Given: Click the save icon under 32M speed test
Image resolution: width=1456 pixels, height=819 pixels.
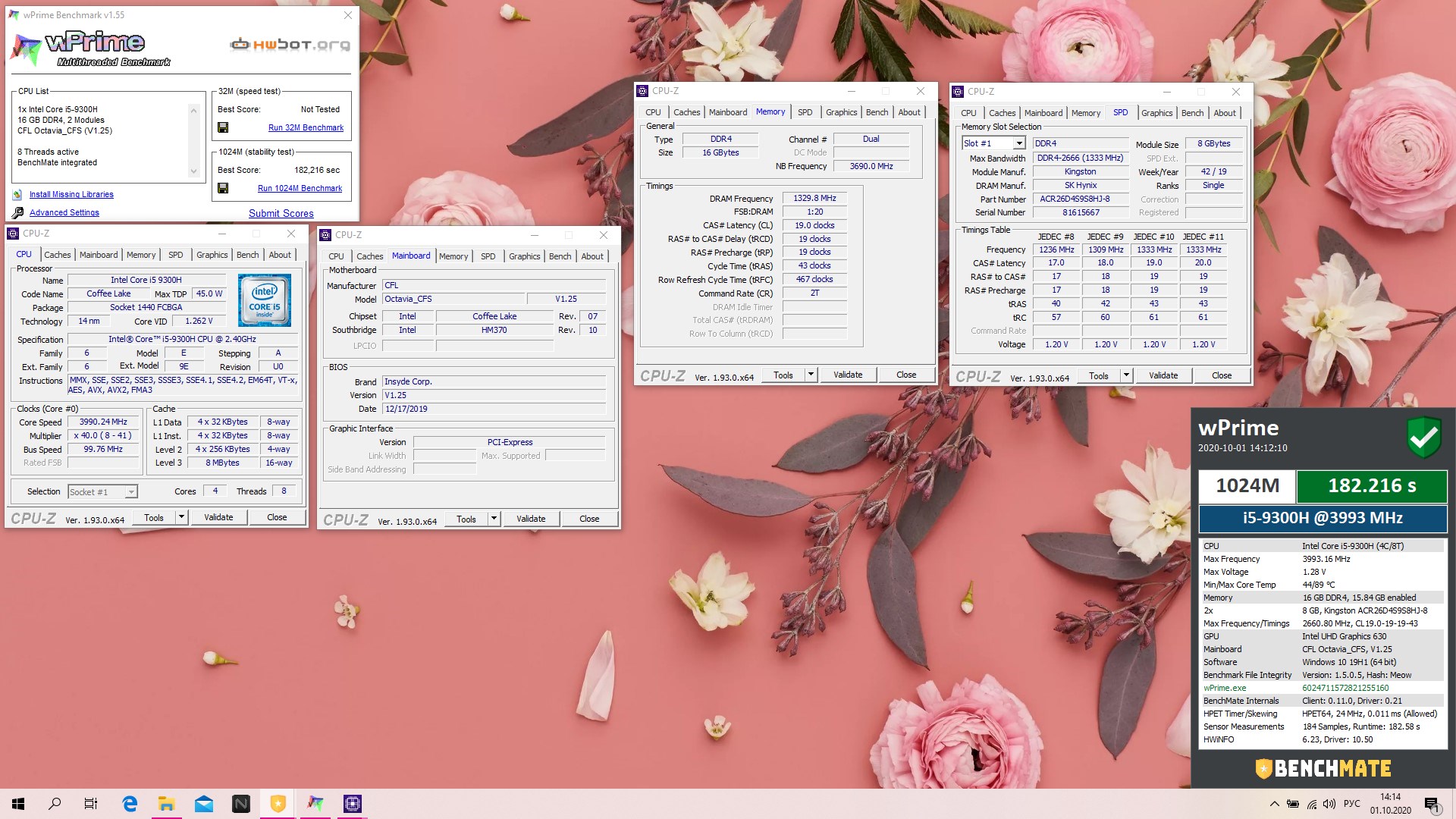Looking at the screenshot, I should tap(223, 127).
